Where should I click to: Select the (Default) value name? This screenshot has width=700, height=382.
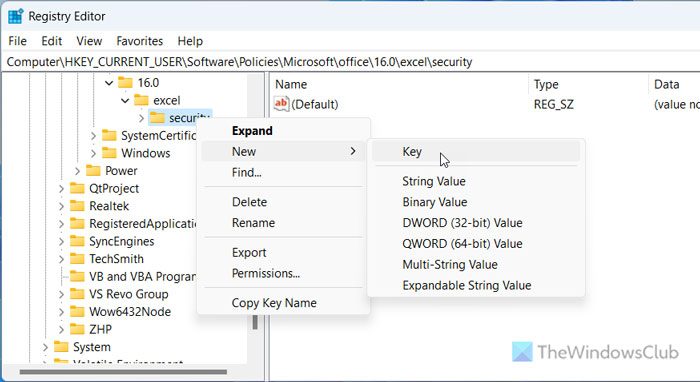(315, 104)
